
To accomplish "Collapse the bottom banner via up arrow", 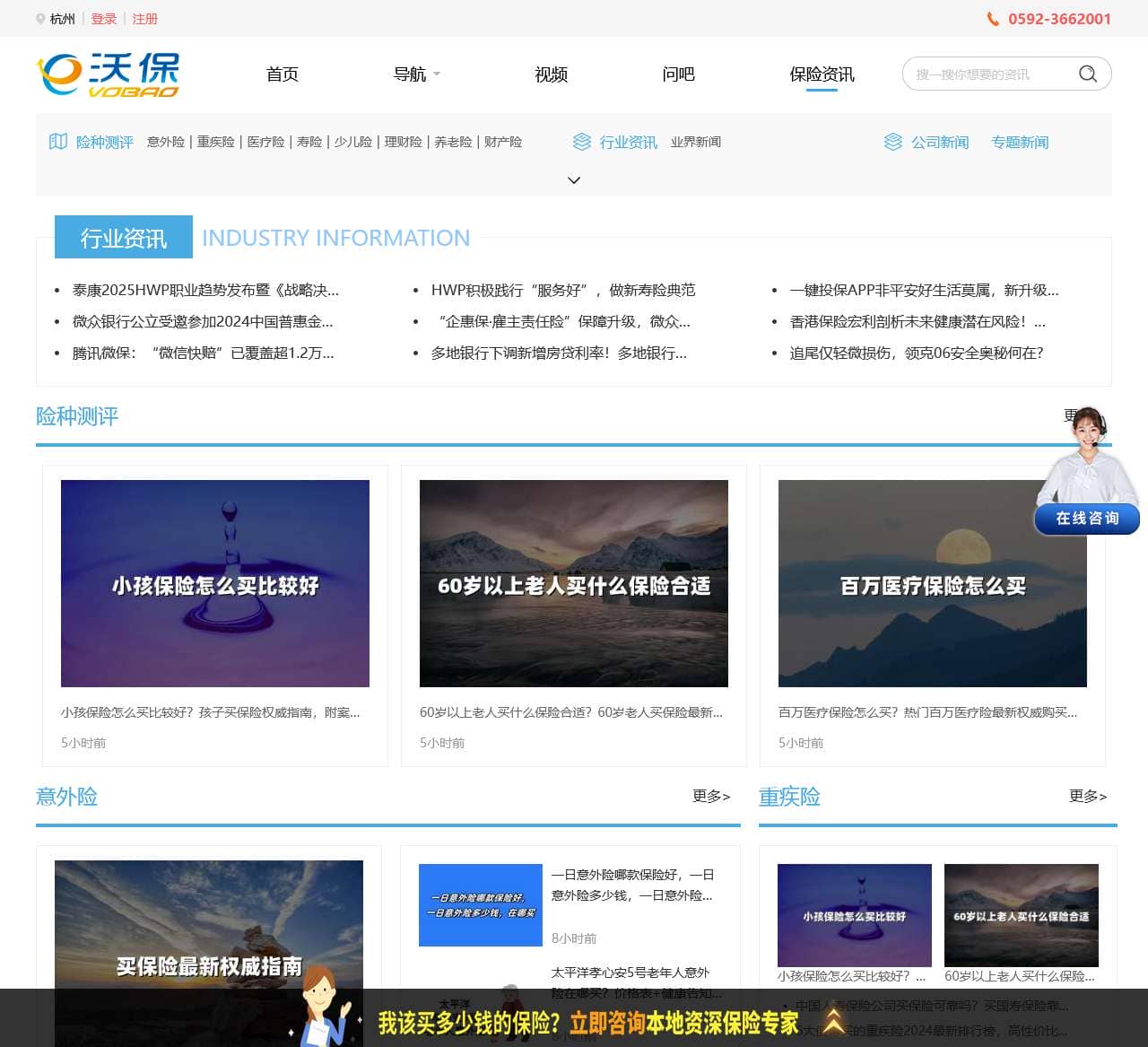I will coord(833,1022).
